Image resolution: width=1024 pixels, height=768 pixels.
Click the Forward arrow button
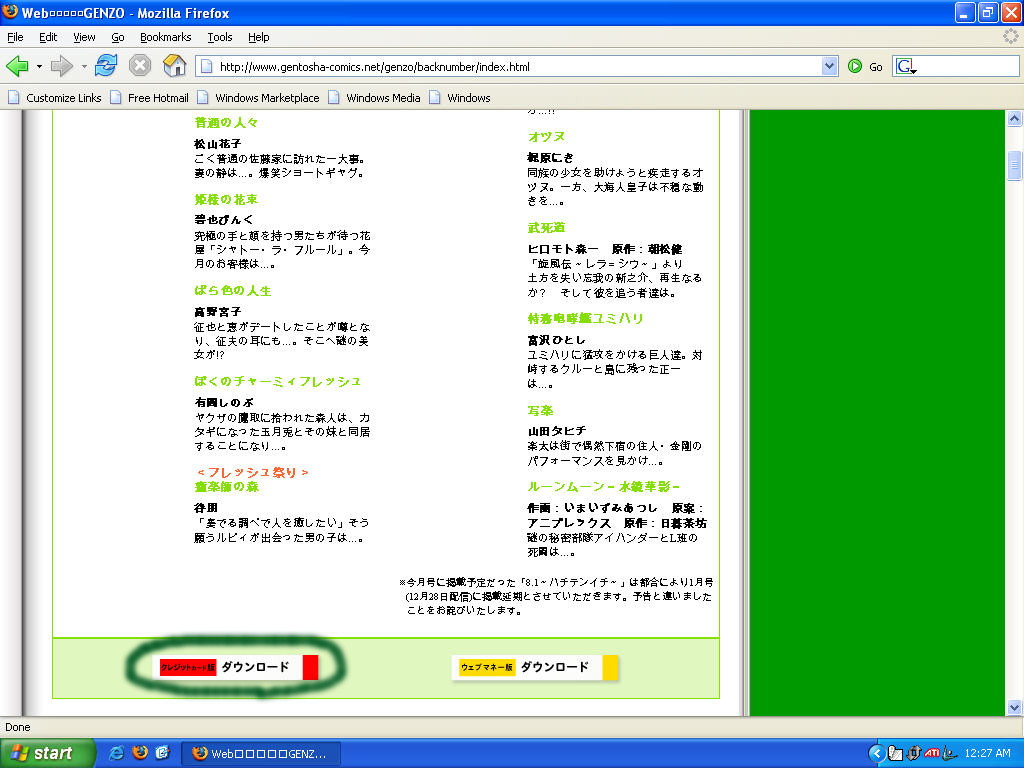coord(62,66)
